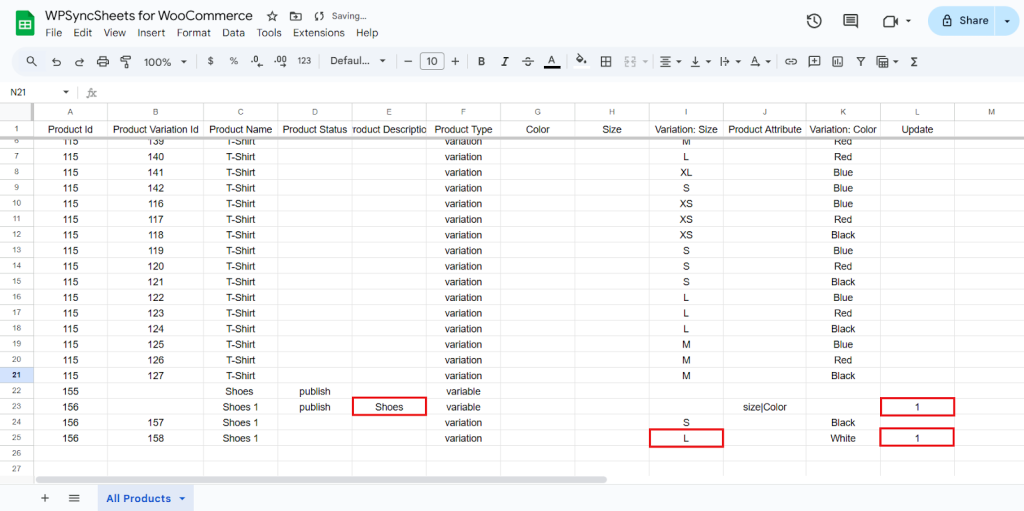Print the spreadsheet
The width and height of the screenshot is (1024, 511).
pyautogui.click(x=103, y=61)
